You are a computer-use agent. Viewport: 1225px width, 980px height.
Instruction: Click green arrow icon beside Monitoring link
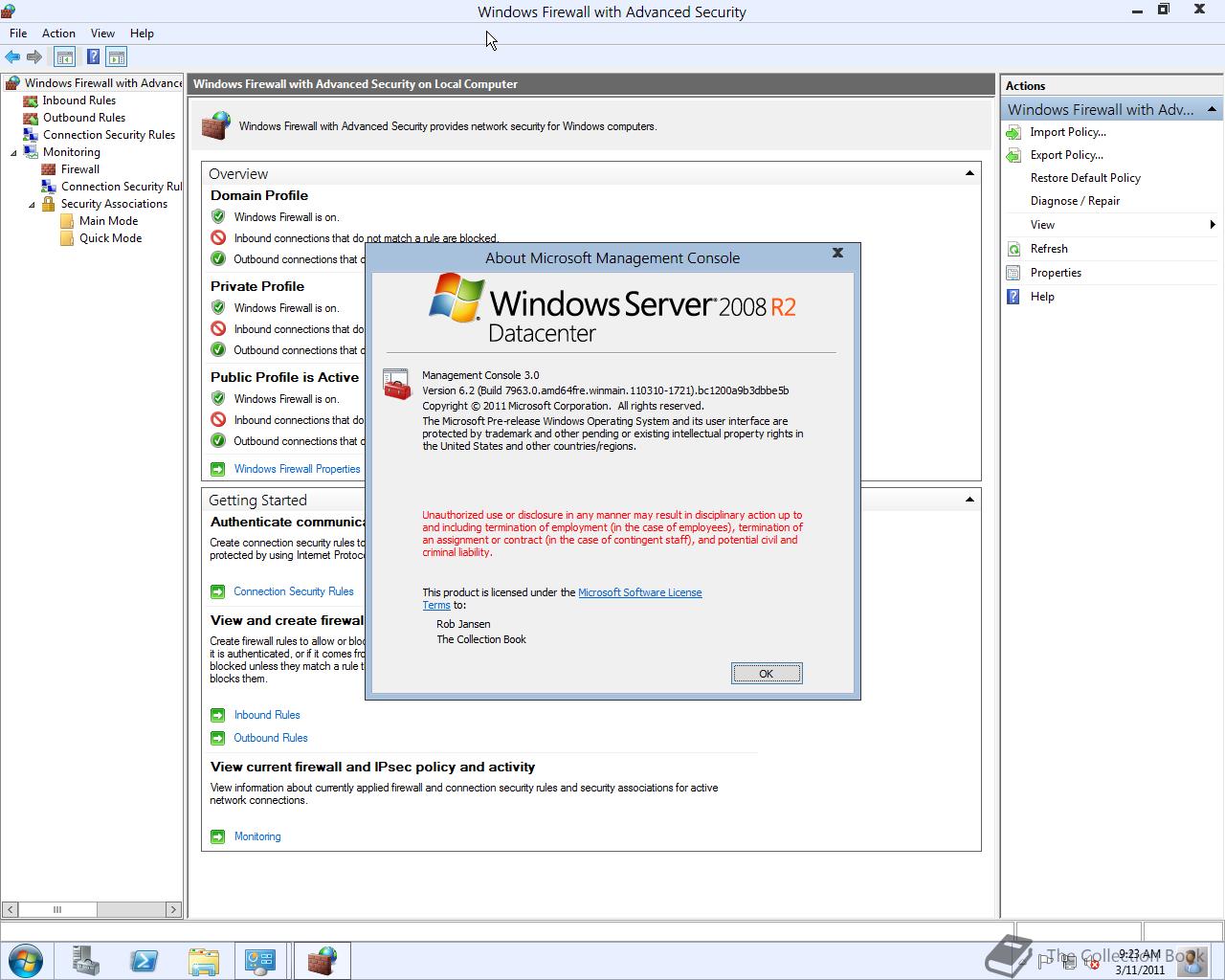pos(217,836)
